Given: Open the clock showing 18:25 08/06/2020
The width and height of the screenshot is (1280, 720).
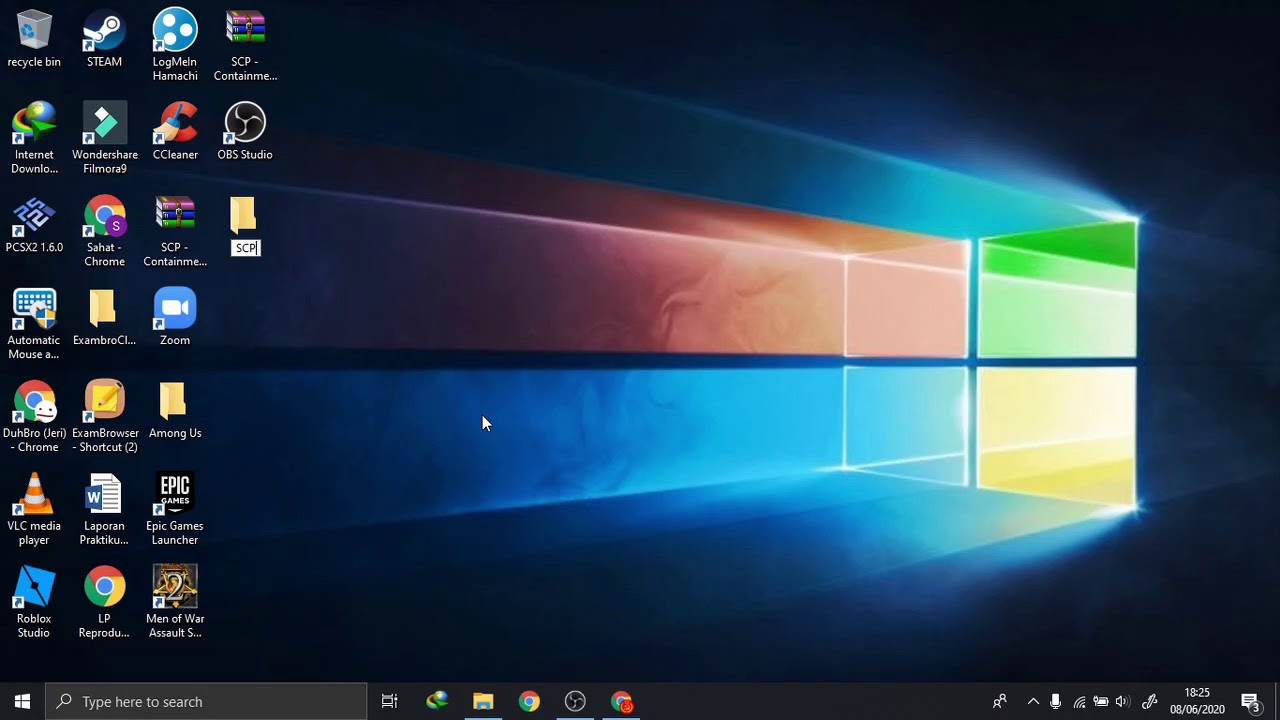Looking at the screenshot, I should [1197, 701].
